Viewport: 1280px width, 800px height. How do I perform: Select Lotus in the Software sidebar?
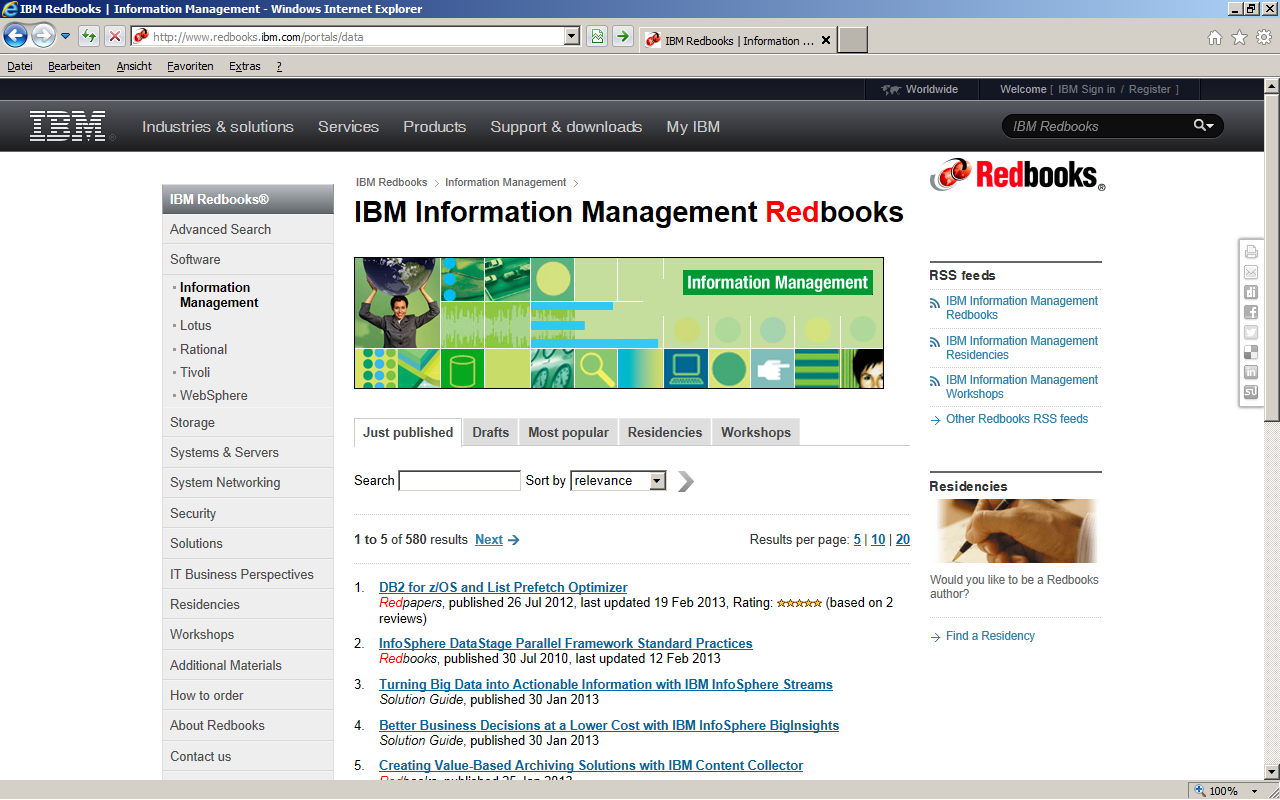(196, 326)
